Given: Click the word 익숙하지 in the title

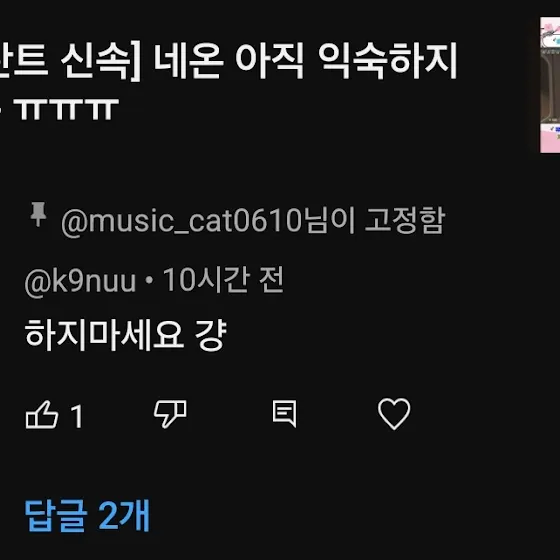Looking at the screenshot, I should (388, 60).
